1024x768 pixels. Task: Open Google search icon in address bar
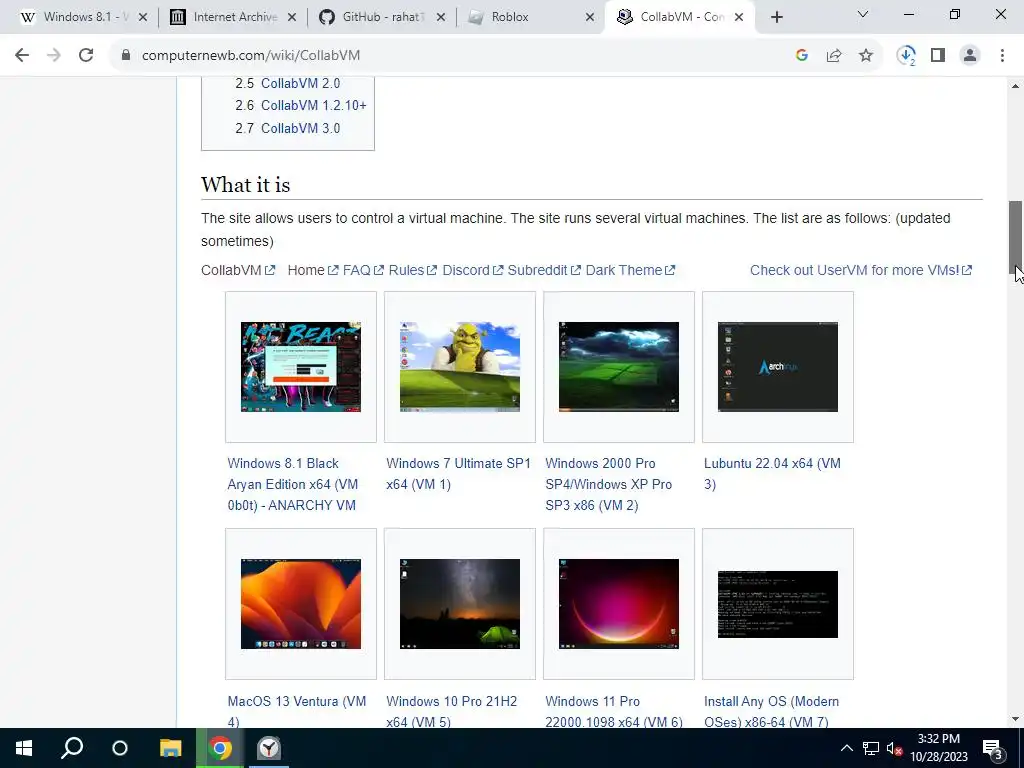click(x=802, y=56)
